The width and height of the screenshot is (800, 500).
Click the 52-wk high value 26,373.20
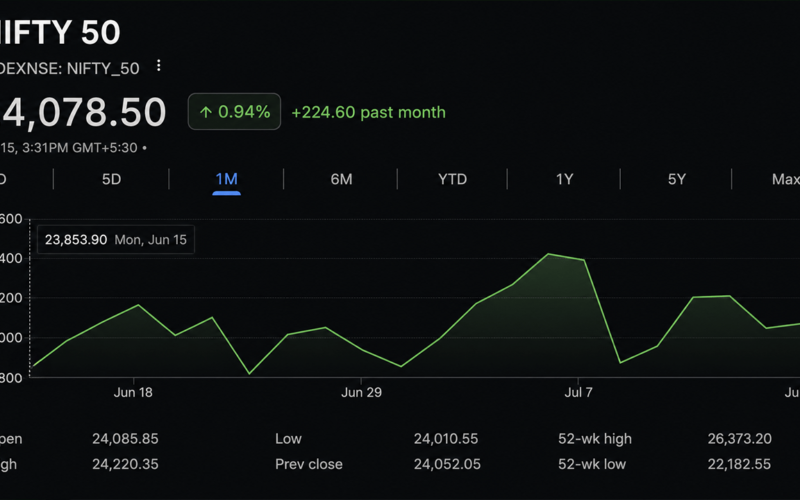(739, 439)
